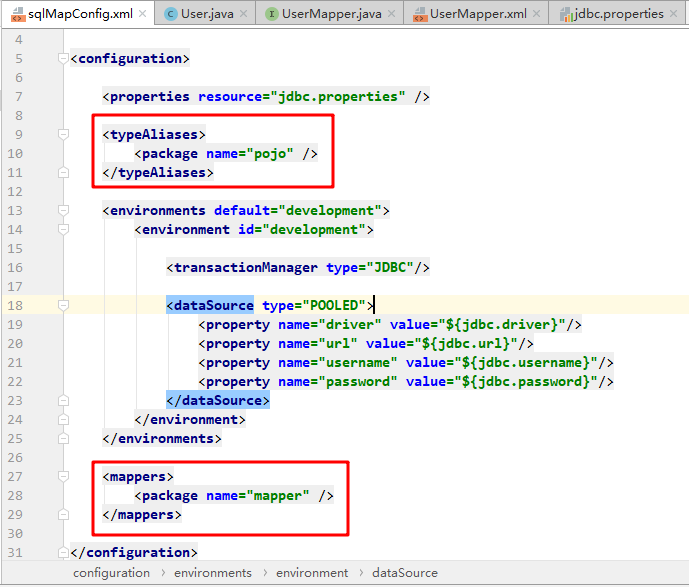Screen dimensions: 689x587
Task: Collapse the configuration tag fold on line 5
Action: (x=63, y=58)
